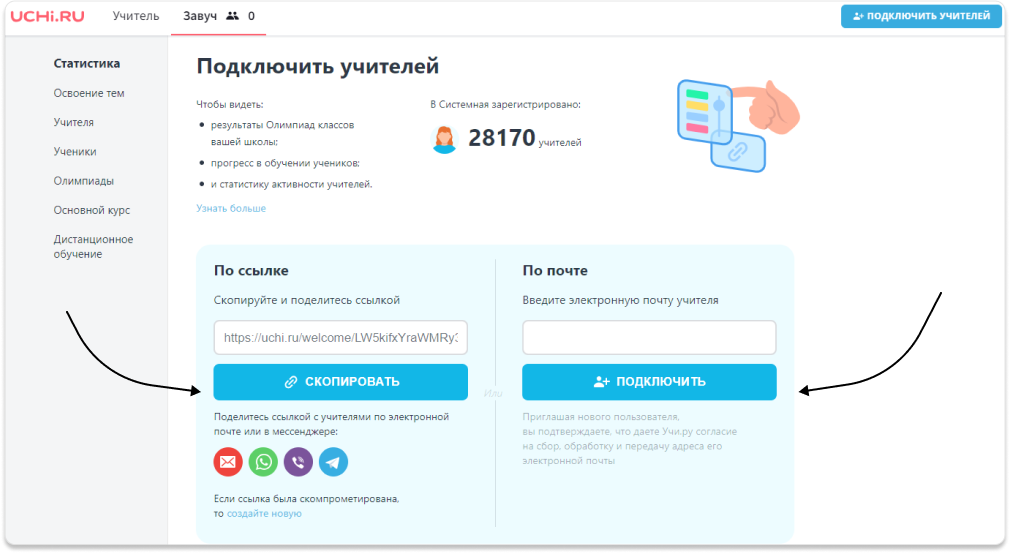The width and height of the screenshot is (1010, 554).
Task: Open Основной курс section
Action: (x=92, y=210)
